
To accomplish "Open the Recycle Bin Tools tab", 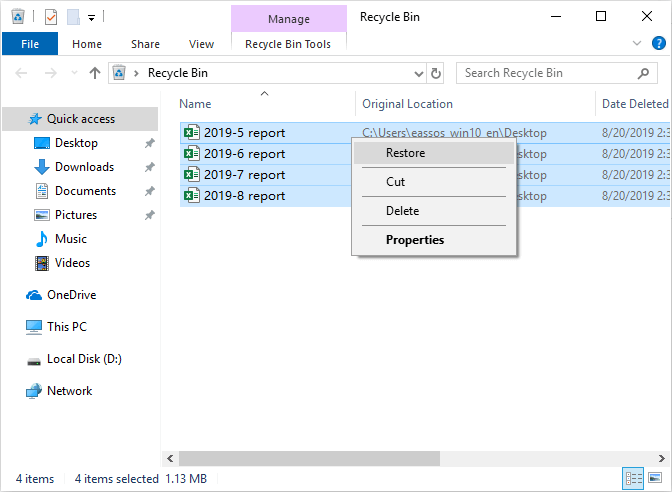I will click(288, 44).
